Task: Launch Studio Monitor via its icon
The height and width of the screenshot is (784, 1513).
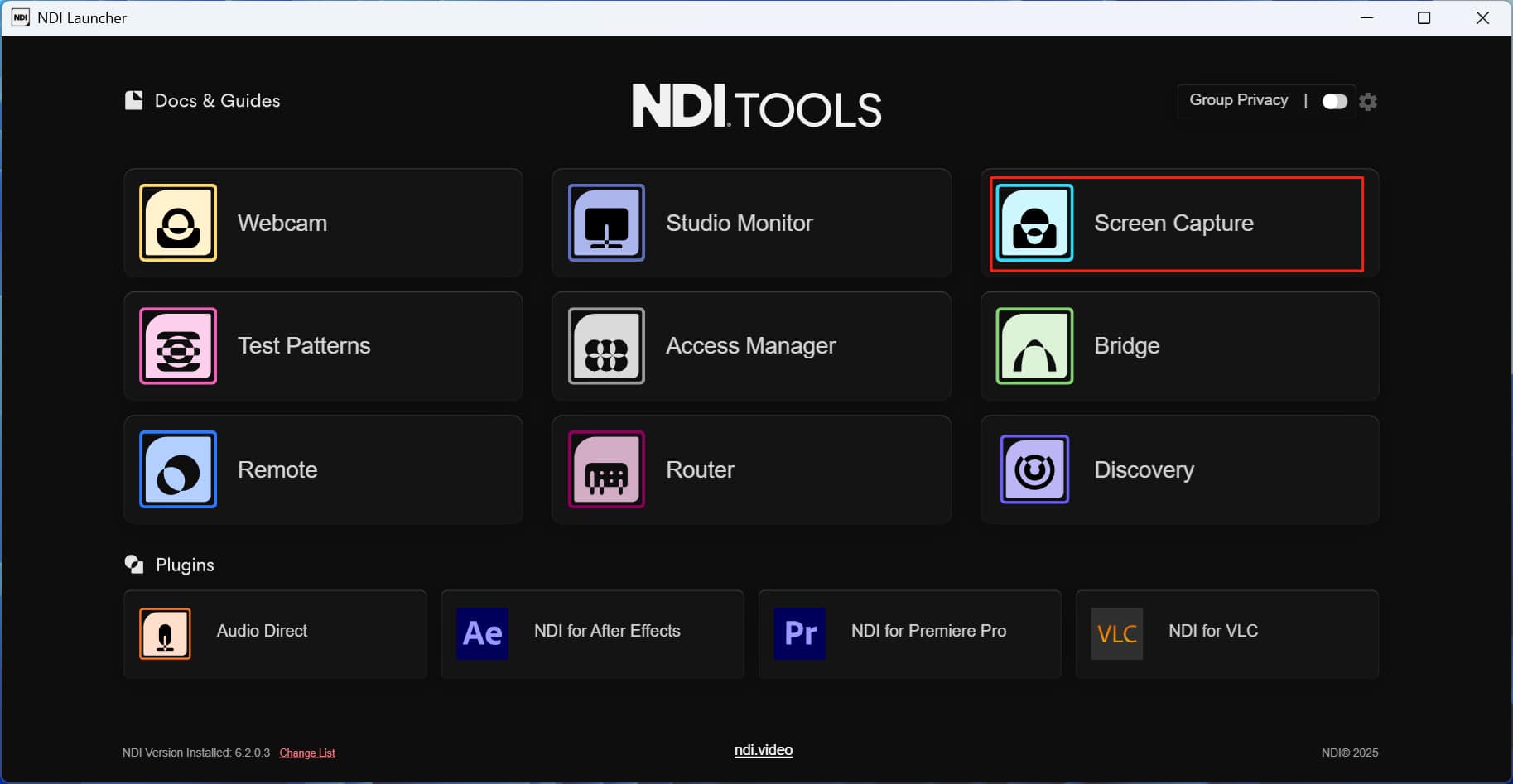Action: tap(606, 223)
